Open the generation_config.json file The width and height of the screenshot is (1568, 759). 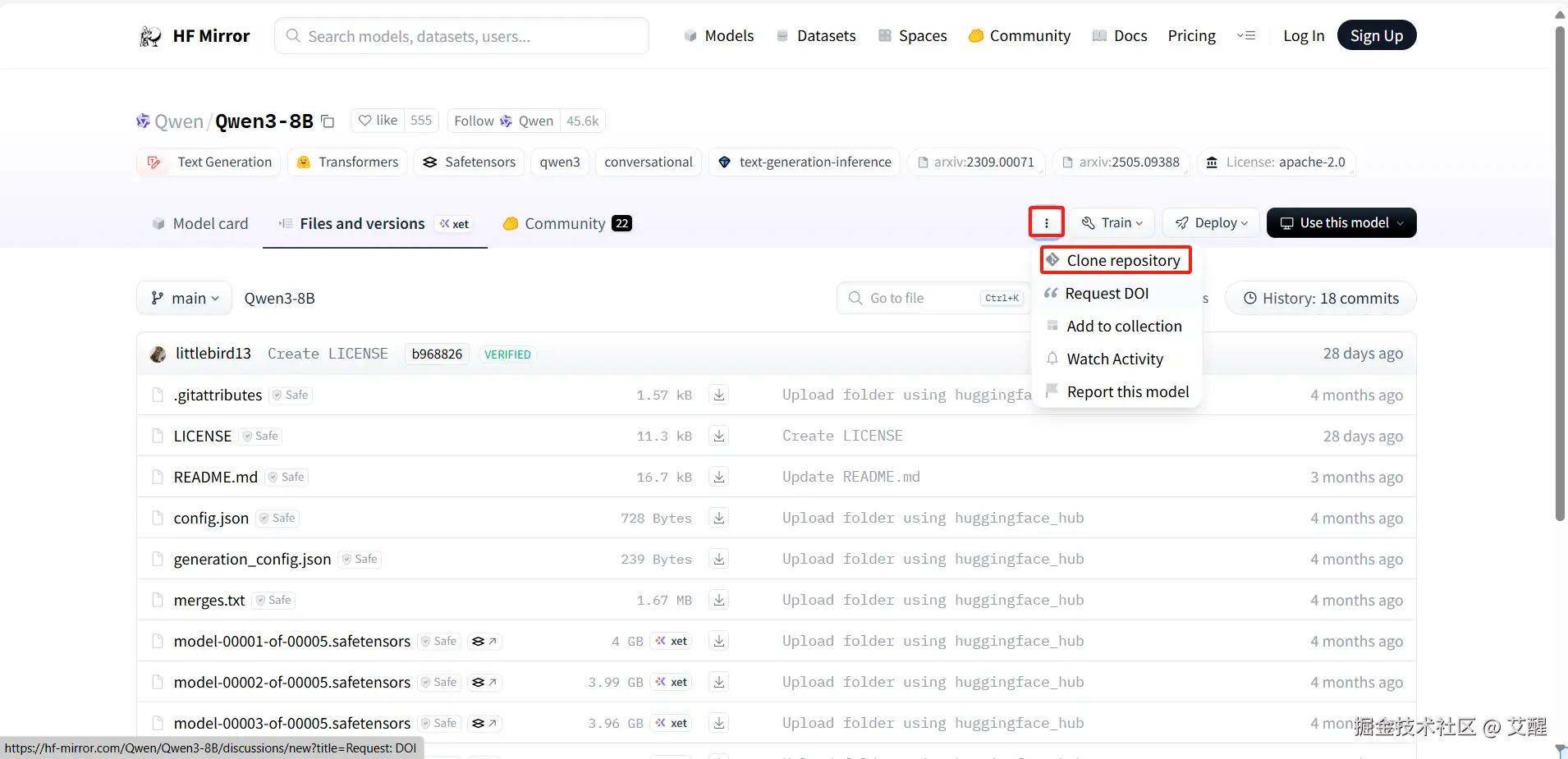coord(253,559)
